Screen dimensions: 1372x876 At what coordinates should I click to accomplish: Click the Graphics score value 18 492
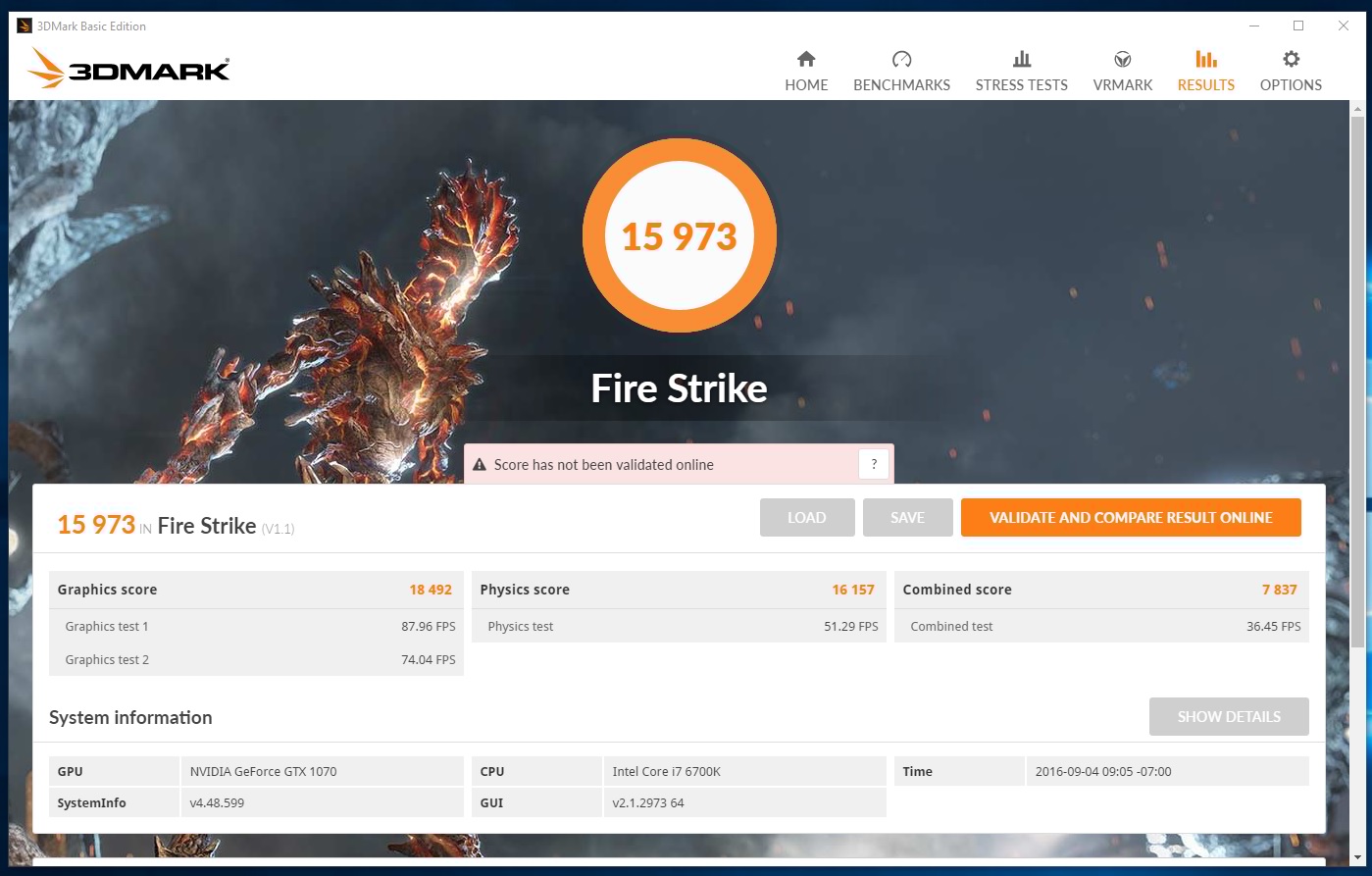click(431, 590)
